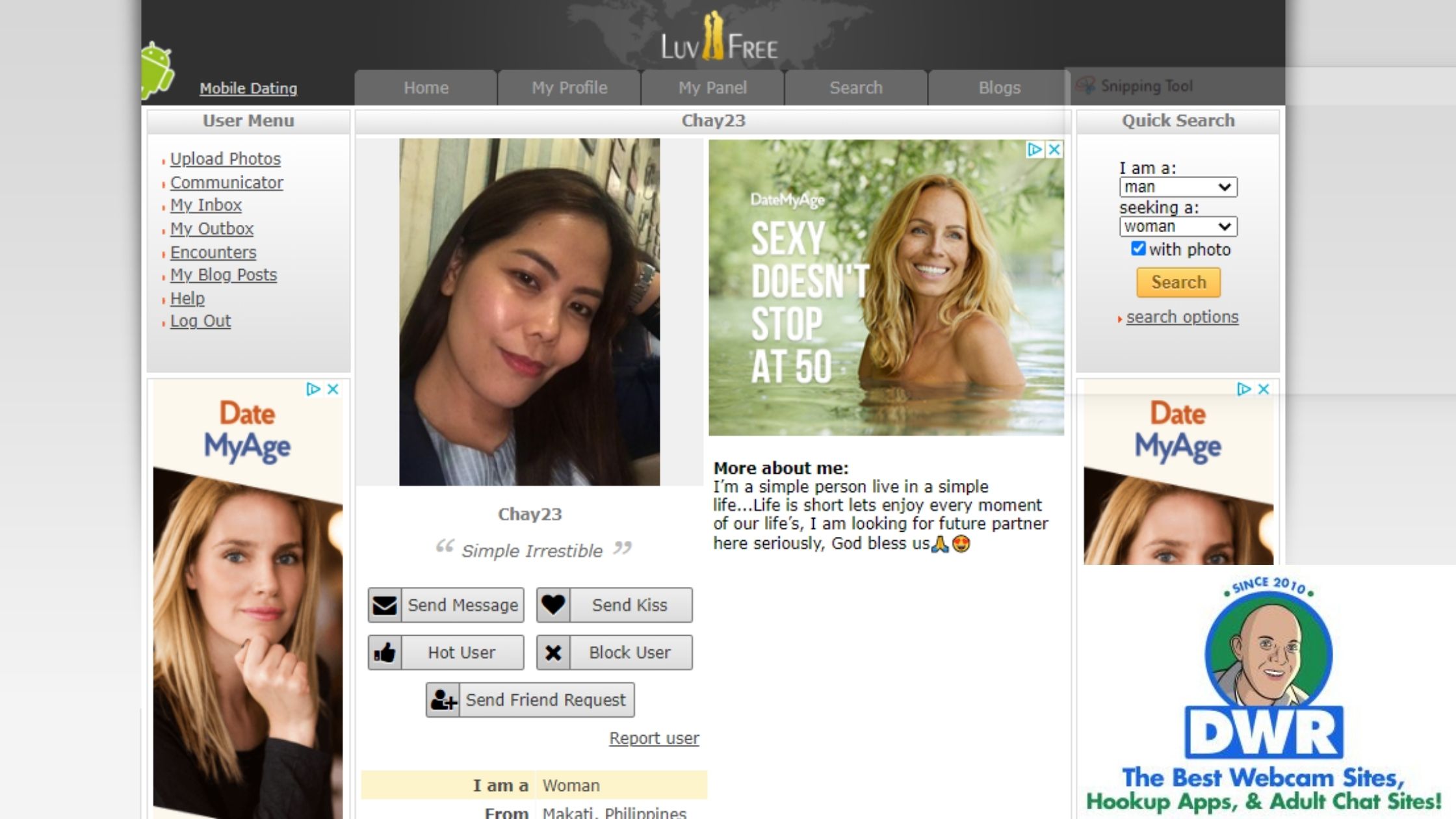
Task: Click the add-friend icon on Send Friend Request
Action: [x=443, y=700]
